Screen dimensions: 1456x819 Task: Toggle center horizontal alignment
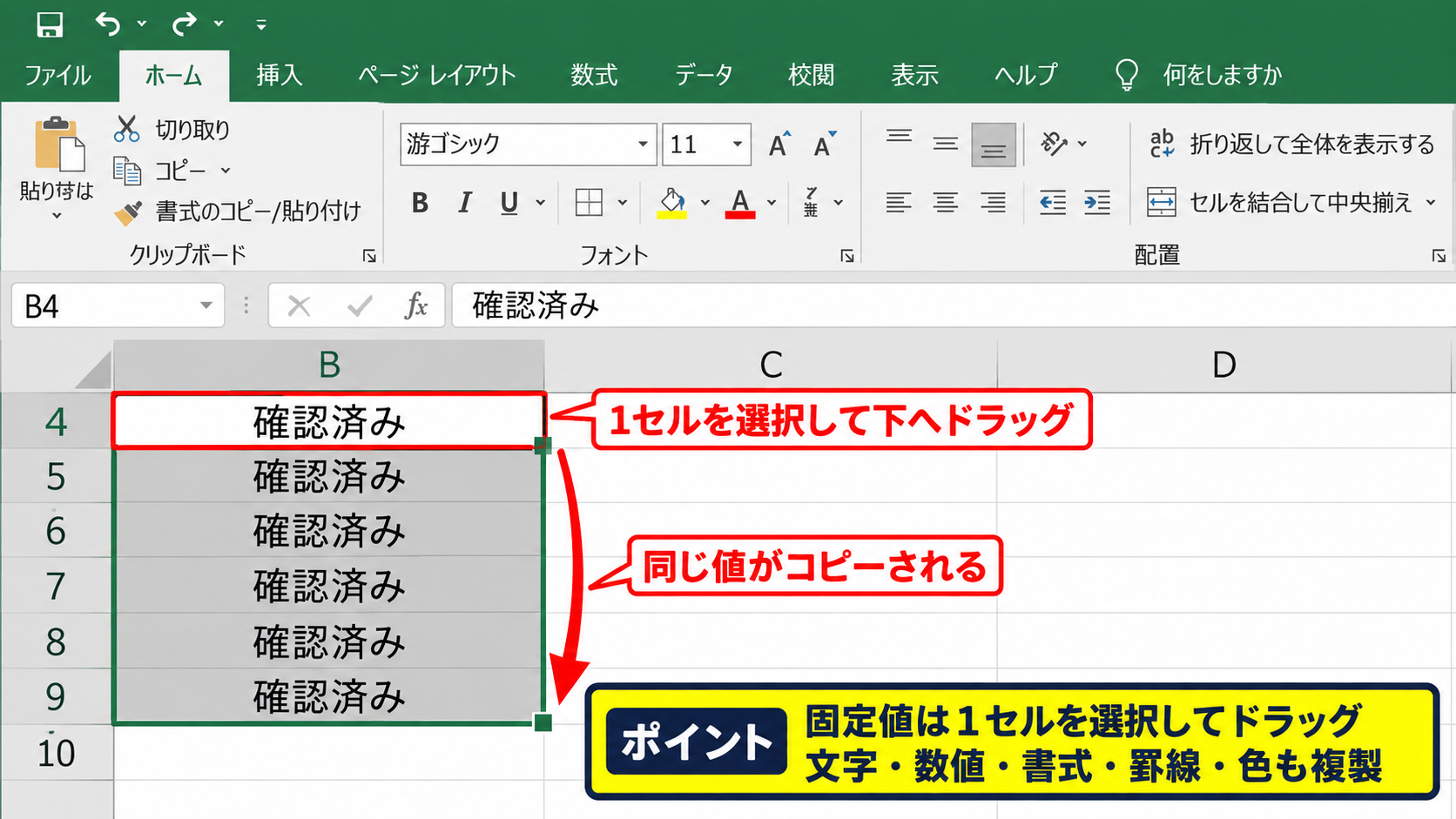946,203
